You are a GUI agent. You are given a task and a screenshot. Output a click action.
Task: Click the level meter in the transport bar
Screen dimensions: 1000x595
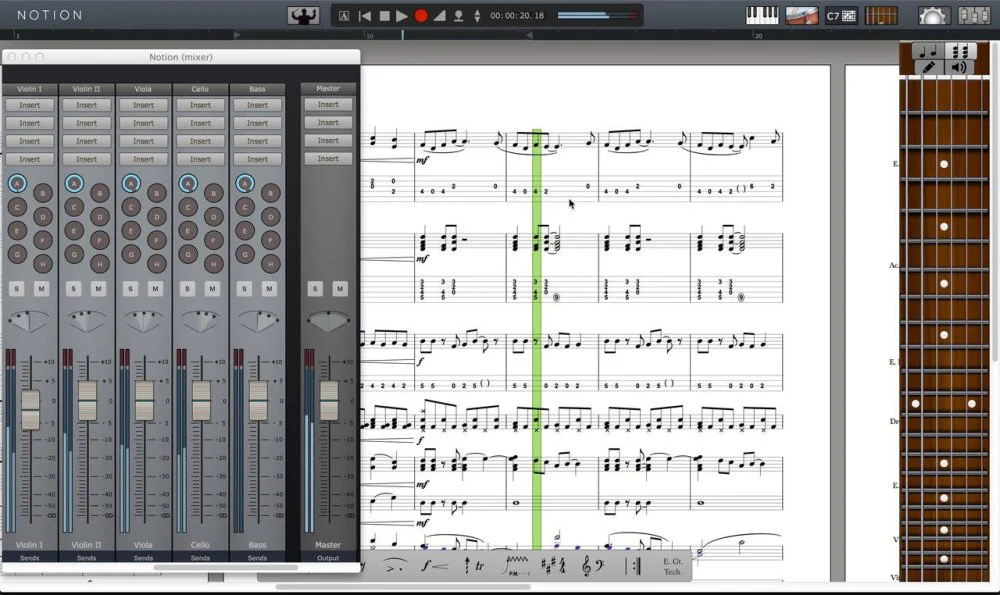[x=597, y=16]
